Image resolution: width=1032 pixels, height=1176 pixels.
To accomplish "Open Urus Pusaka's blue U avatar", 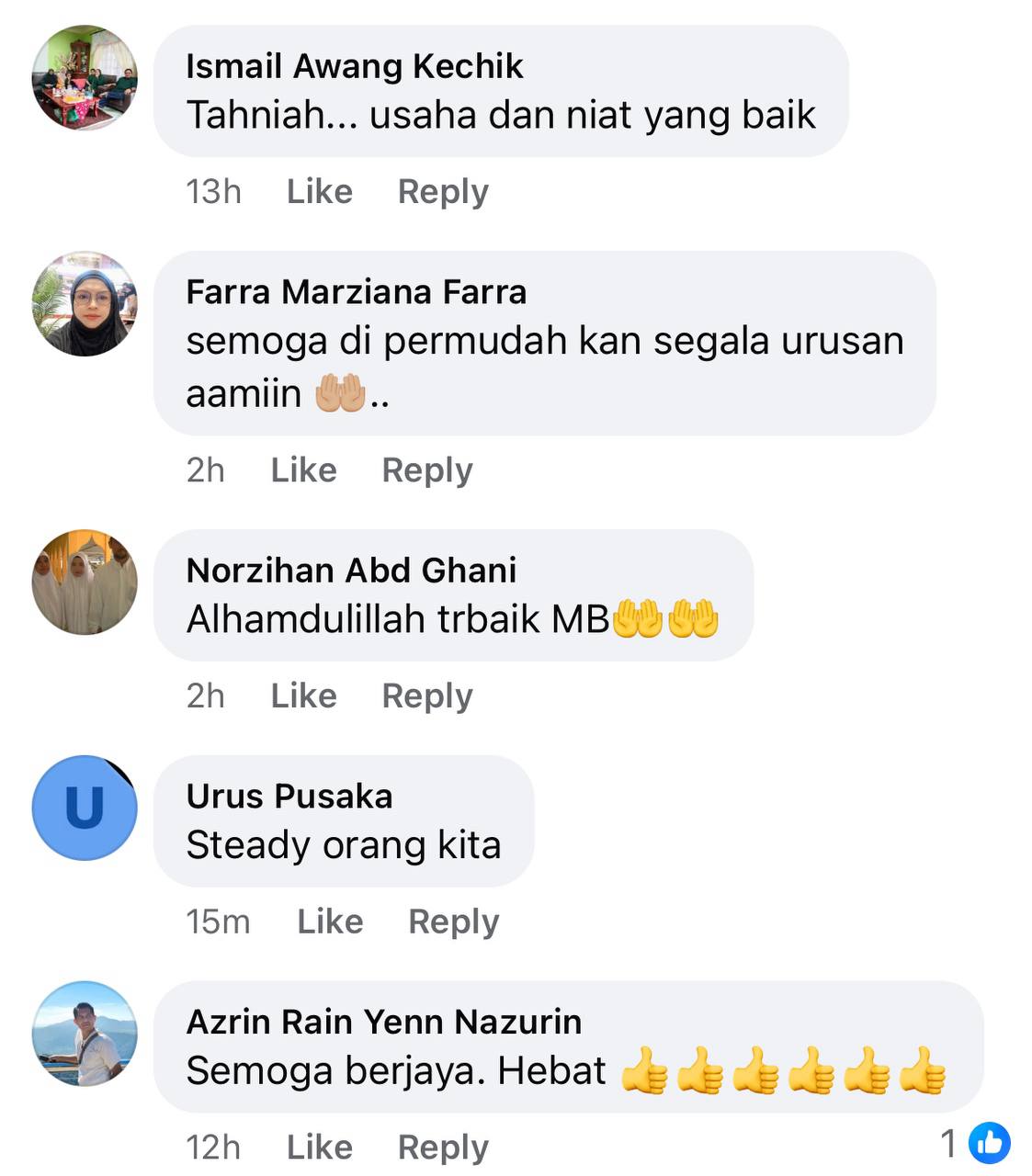I will coord(85,808).
